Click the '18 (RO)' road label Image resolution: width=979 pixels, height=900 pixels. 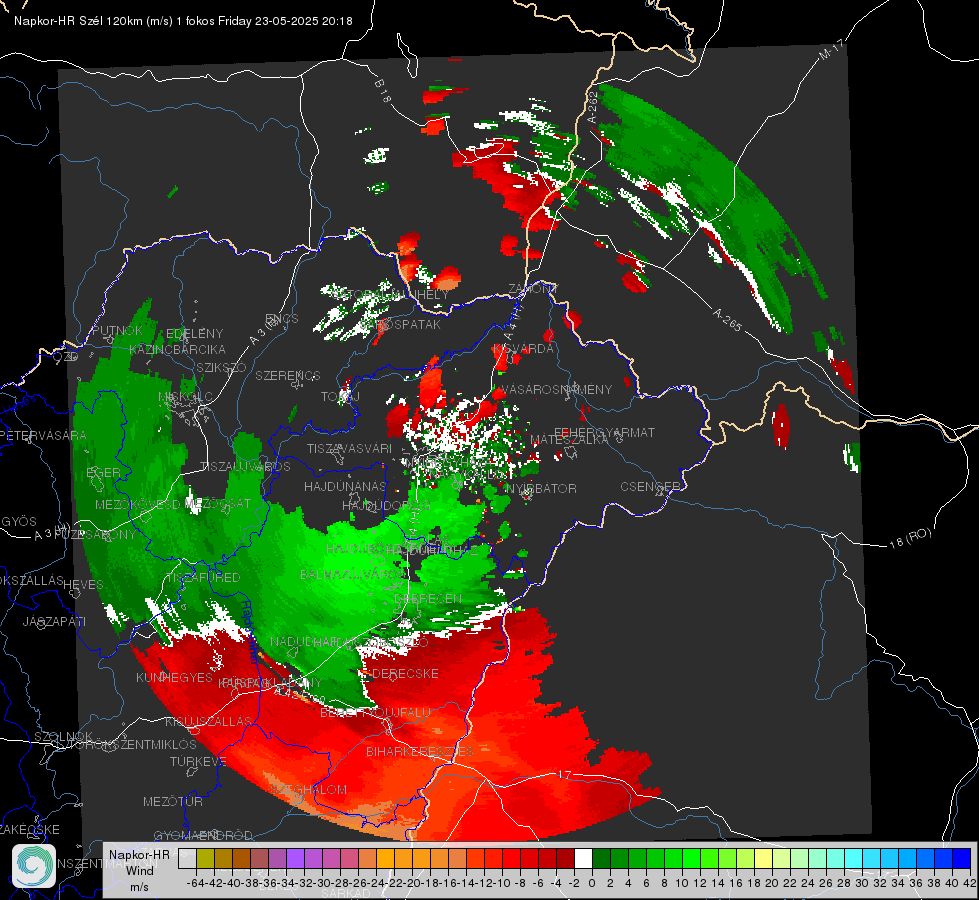tap(910, 538)
